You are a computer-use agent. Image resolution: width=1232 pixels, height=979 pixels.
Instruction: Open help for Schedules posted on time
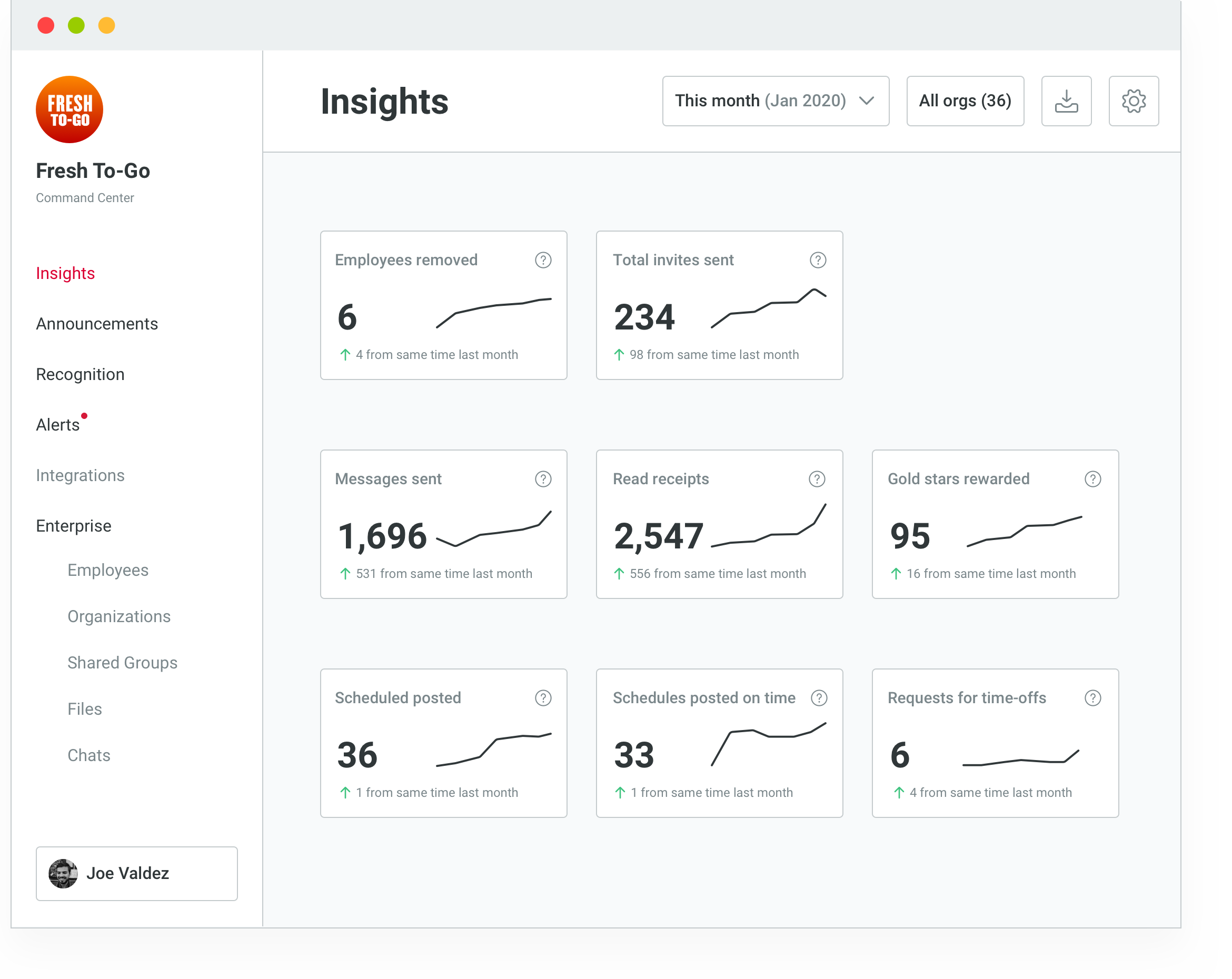click(819, 697)
